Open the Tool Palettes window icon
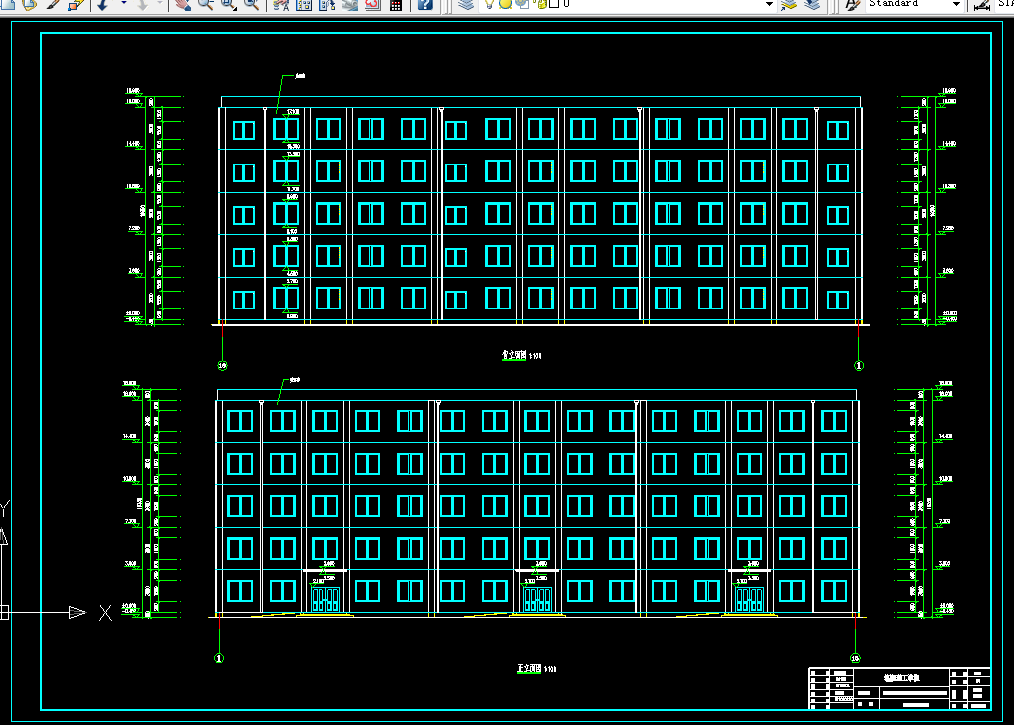 coord(327,5)
